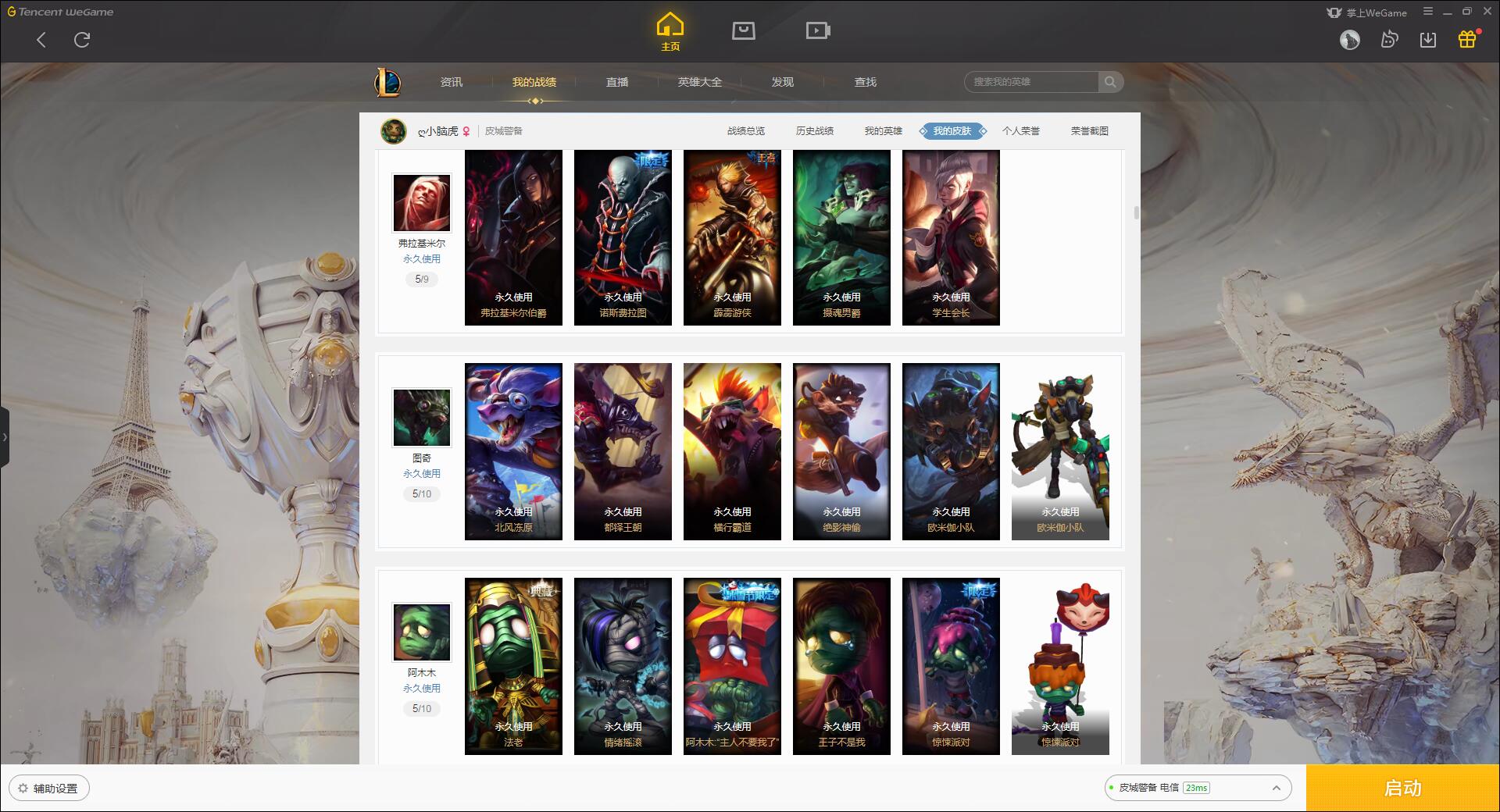Screen dimensions: 1500x812
Task: Open the store bag icon in top bar
Action: pos(743,30)
